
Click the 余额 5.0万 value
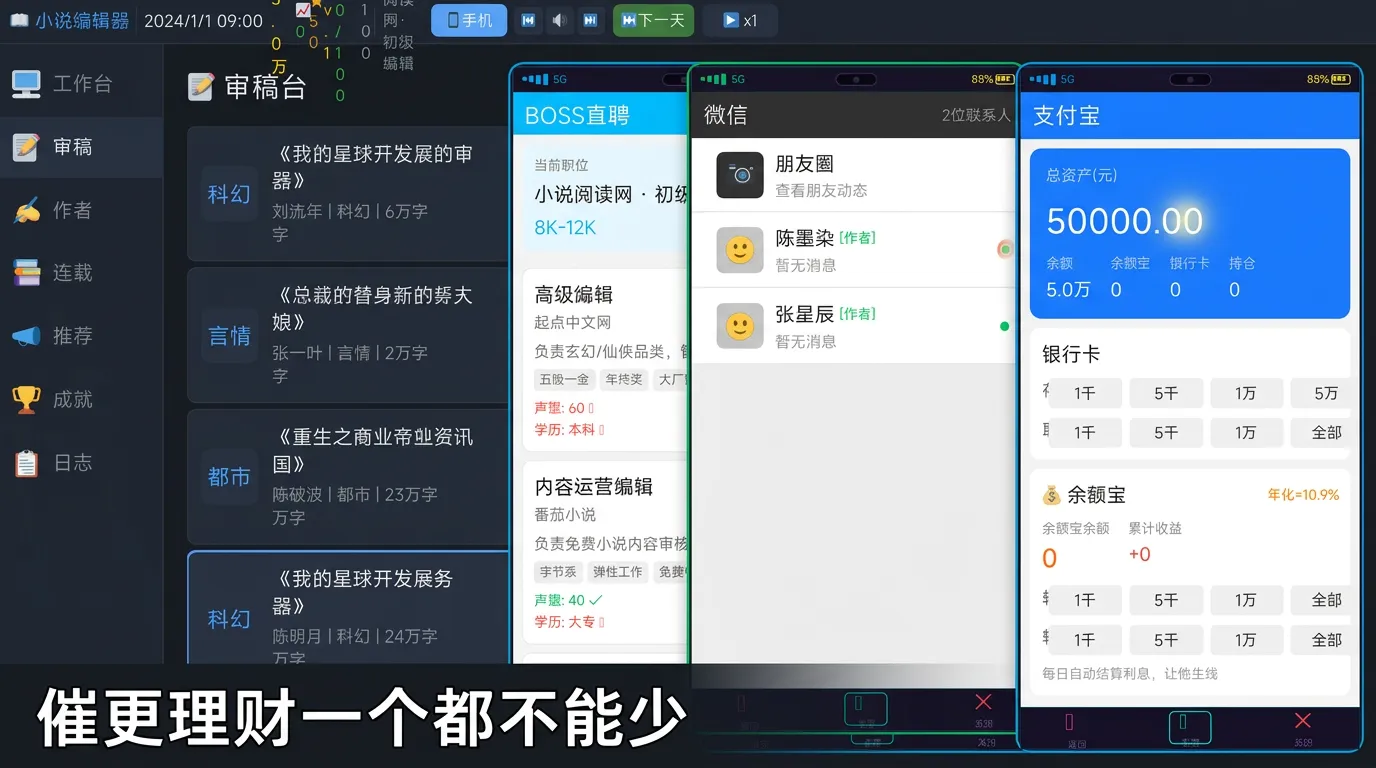[1068, 290]
